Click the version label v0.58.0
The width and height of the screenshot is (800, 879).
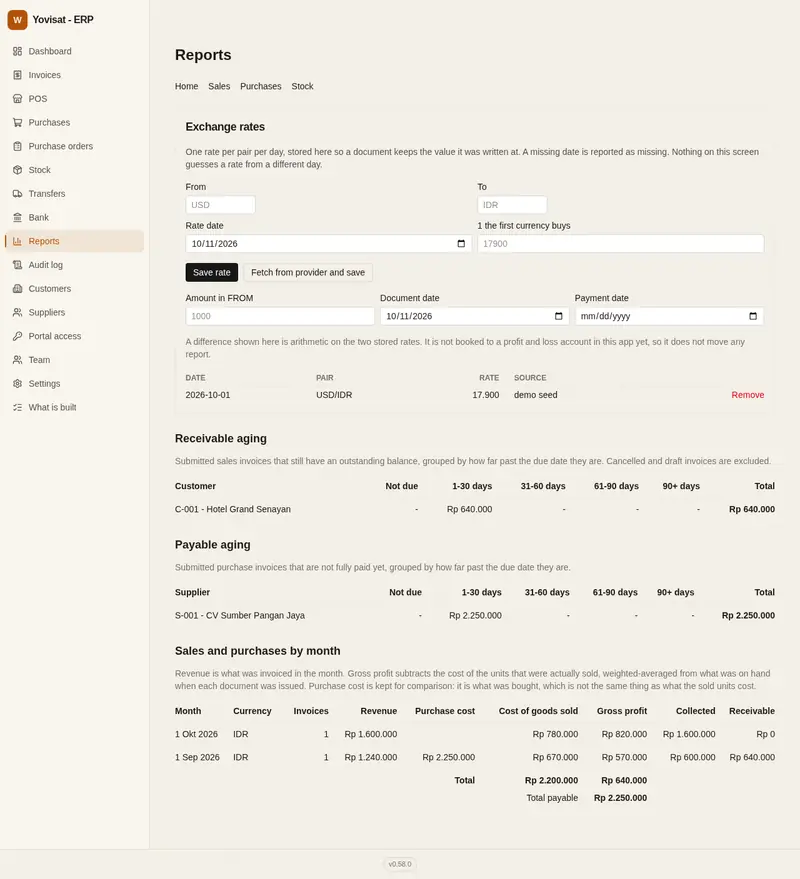pyautogui.click(x=400, y=864)
